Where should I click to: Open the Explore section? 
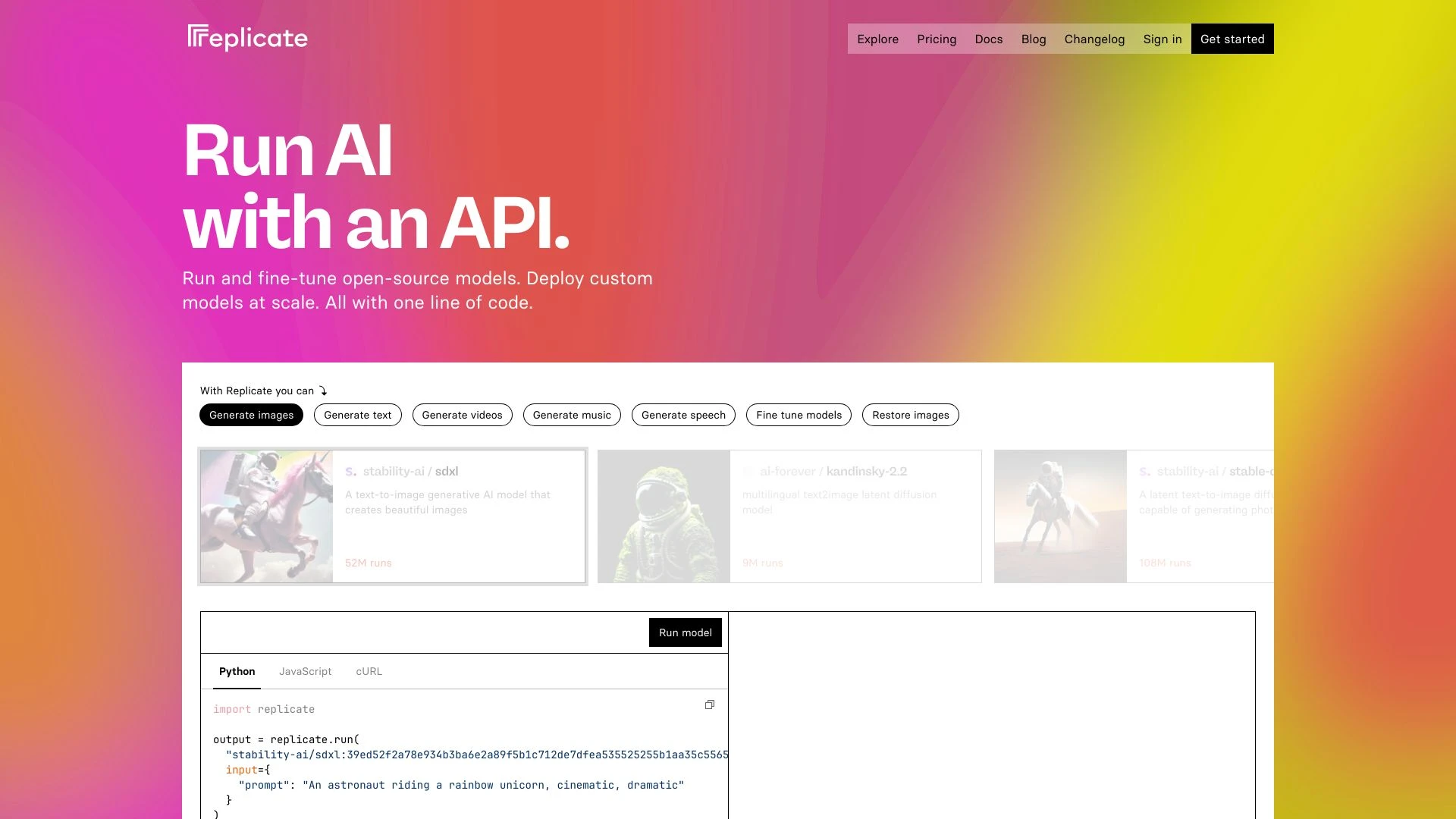[877, 38]
